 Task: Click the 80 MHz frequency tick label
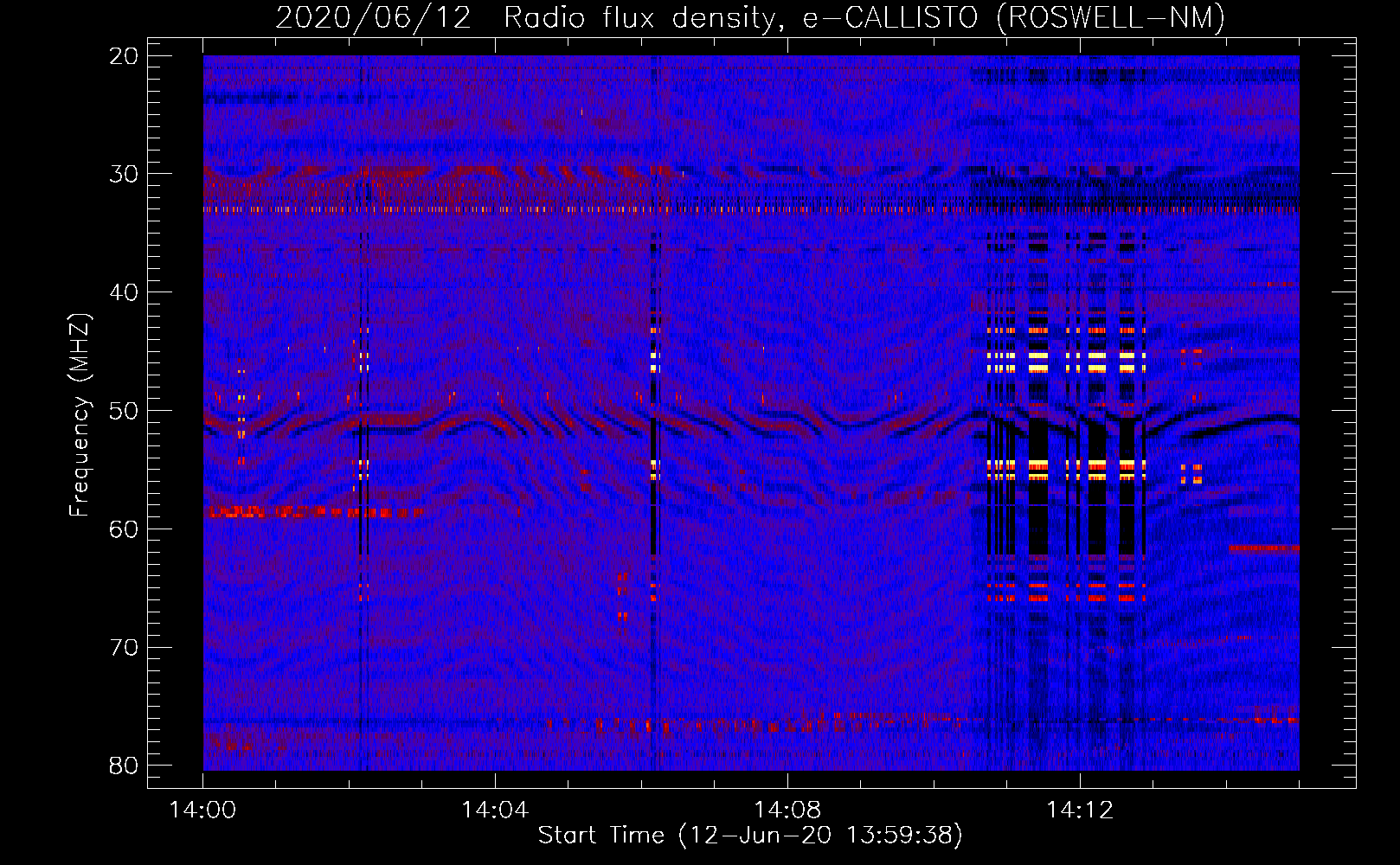pyautogui.click(x=125, y=766)
